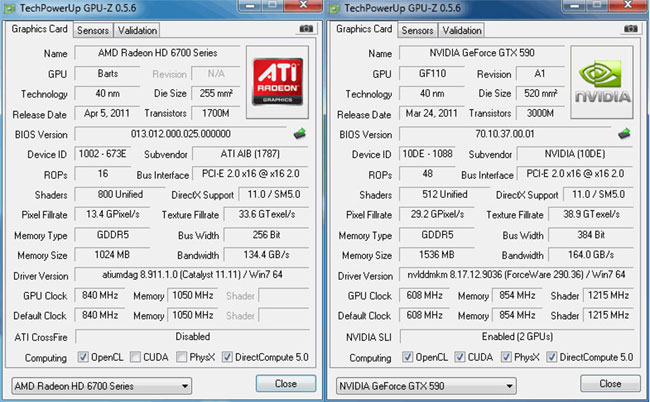This screenshot has height=402, width=650.
Task: Click the 1536 MB memory size value
Action: point(437,254)
